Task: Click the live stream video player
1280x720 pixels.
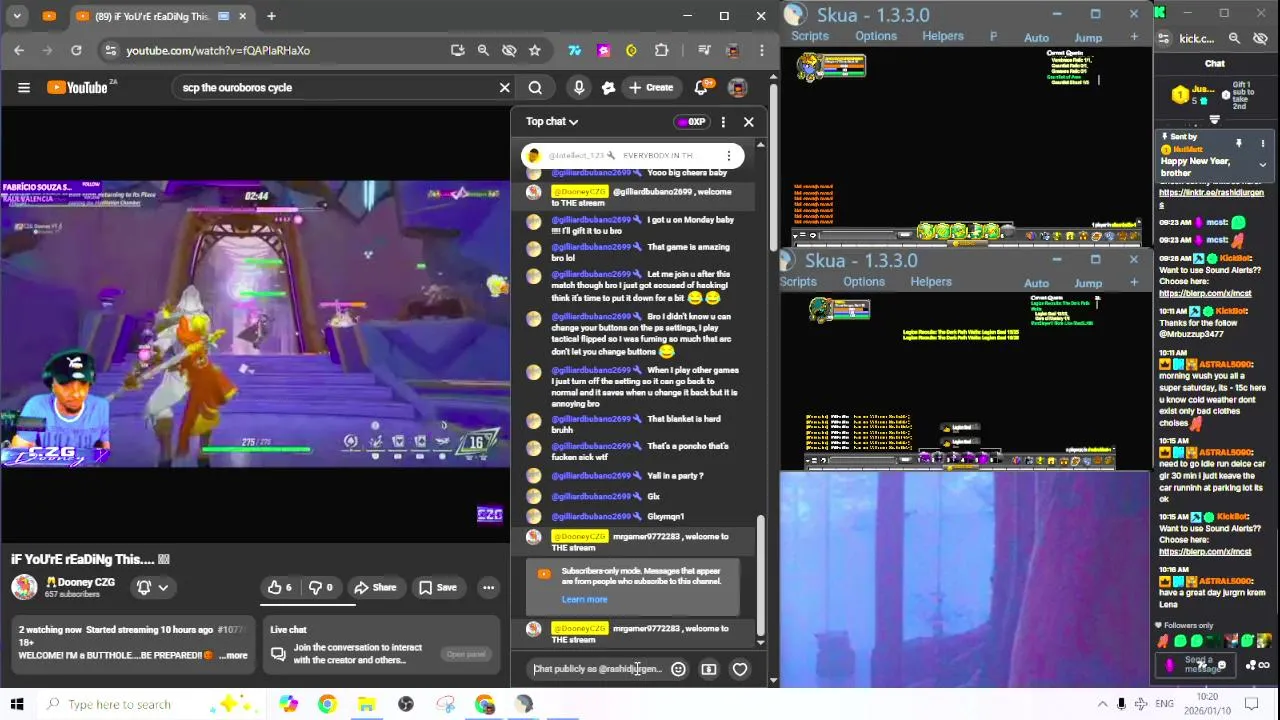Action: [x=255, y=324]
